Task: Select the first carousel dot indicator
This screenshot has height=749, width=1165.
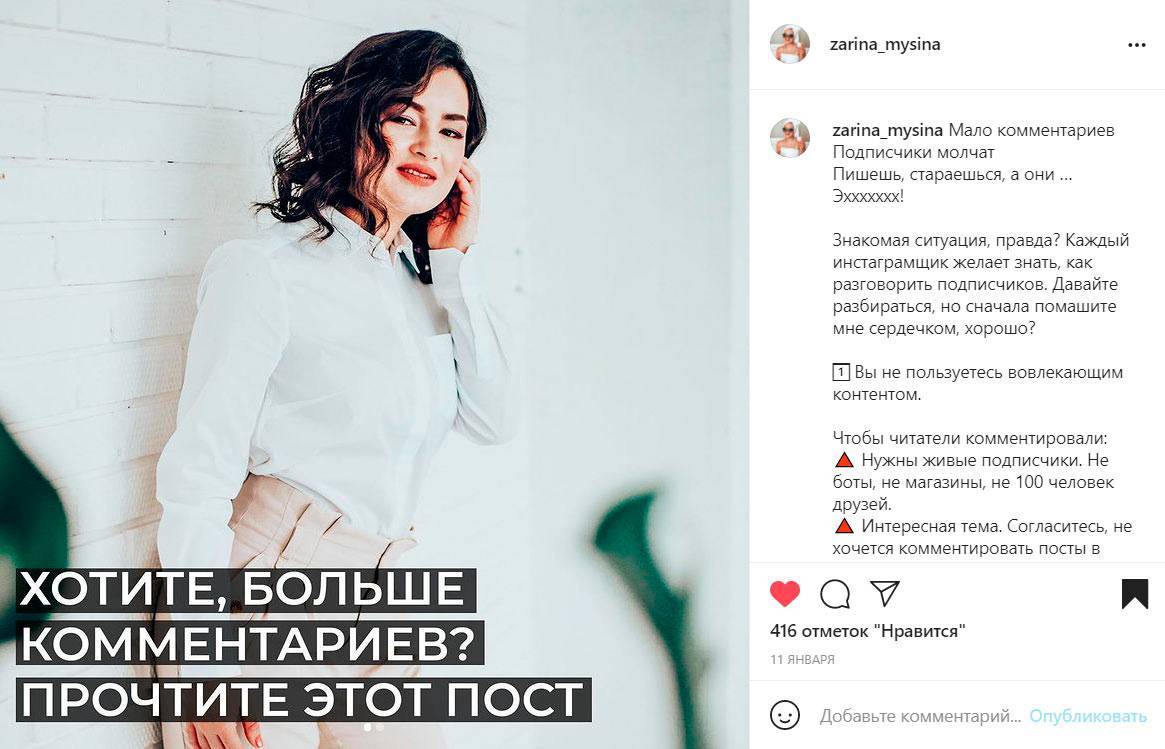Action: (368, 727)
